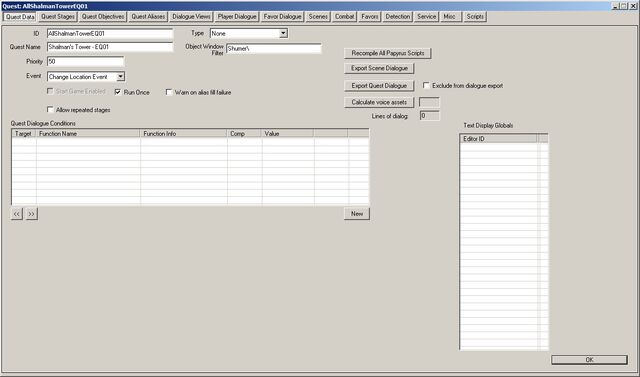Click the next conditions >> button

pyautogui.click(x=32, y=214)
